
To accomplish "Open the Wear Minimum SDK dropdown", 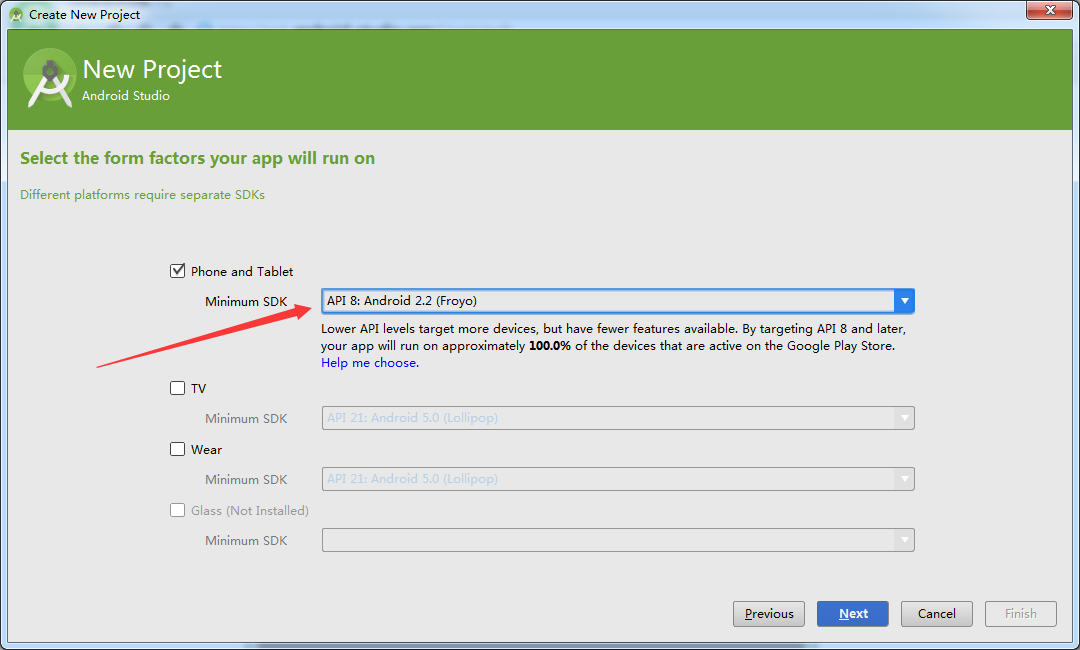I will (x=618, y=479).
